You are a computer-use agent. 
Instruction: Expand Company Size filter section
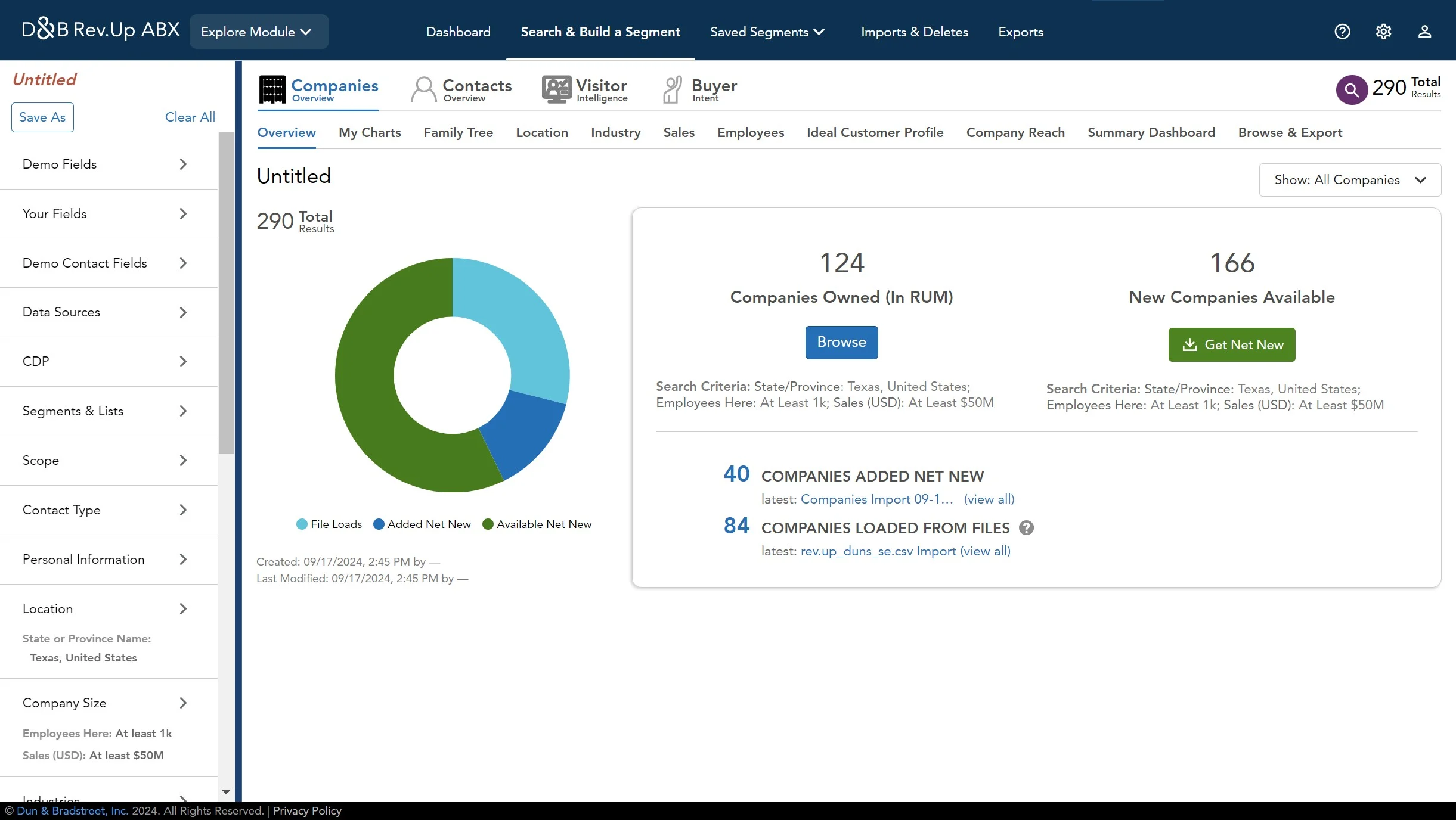pos(109,703)
